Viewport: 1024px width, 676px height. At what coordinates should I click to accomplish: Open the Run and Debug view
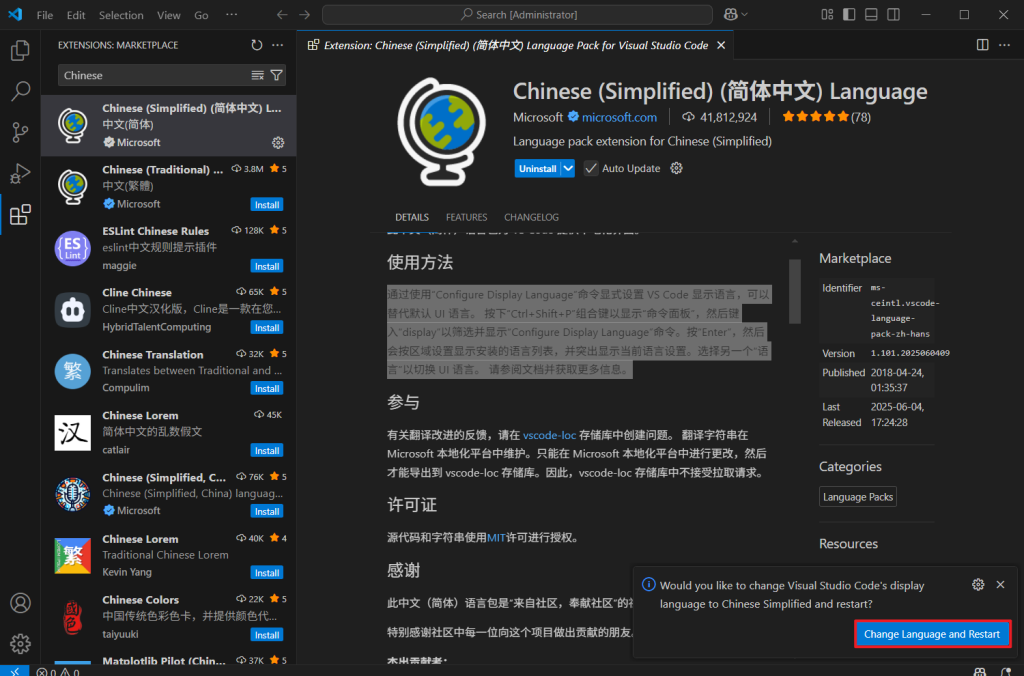point(20,174)
